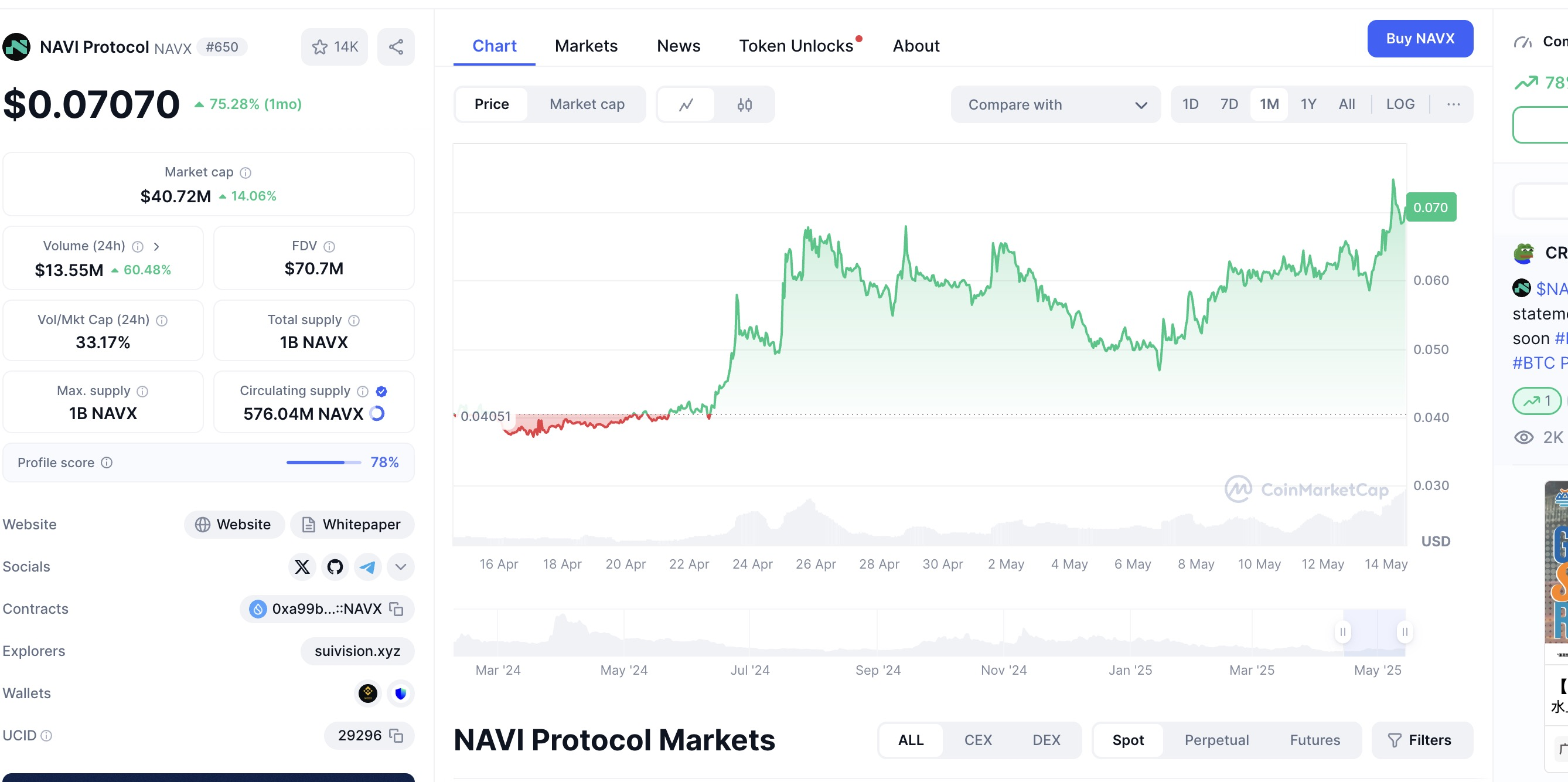Screen dimensions: 1568x782
Task: Click the Buy NAVX button
Action: pos(1420,38)
